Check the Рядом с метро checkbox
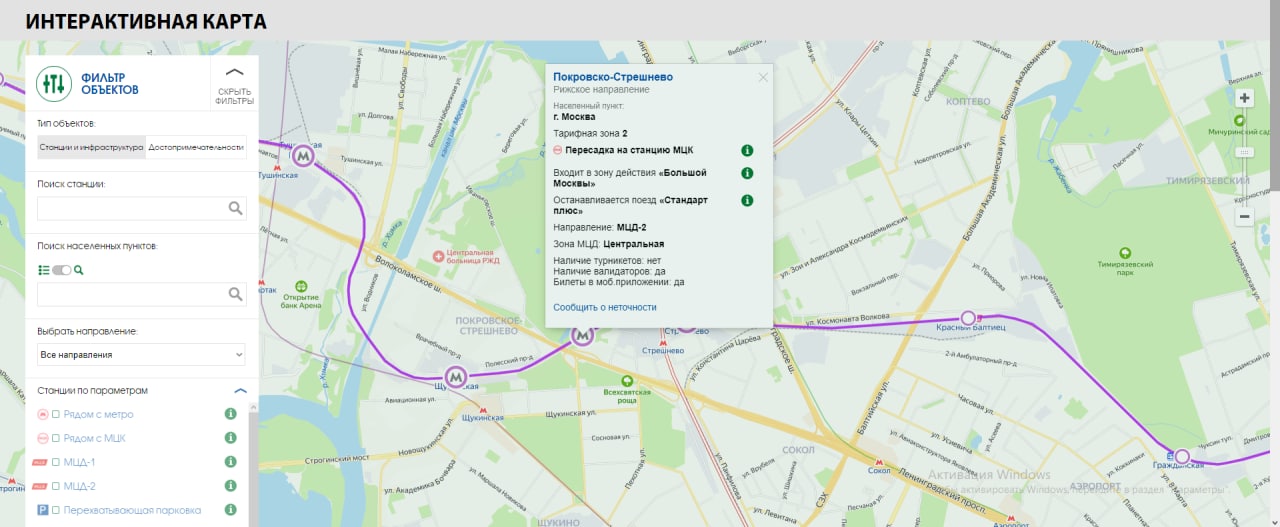1280x527 pixels. (x=57, y=414)
